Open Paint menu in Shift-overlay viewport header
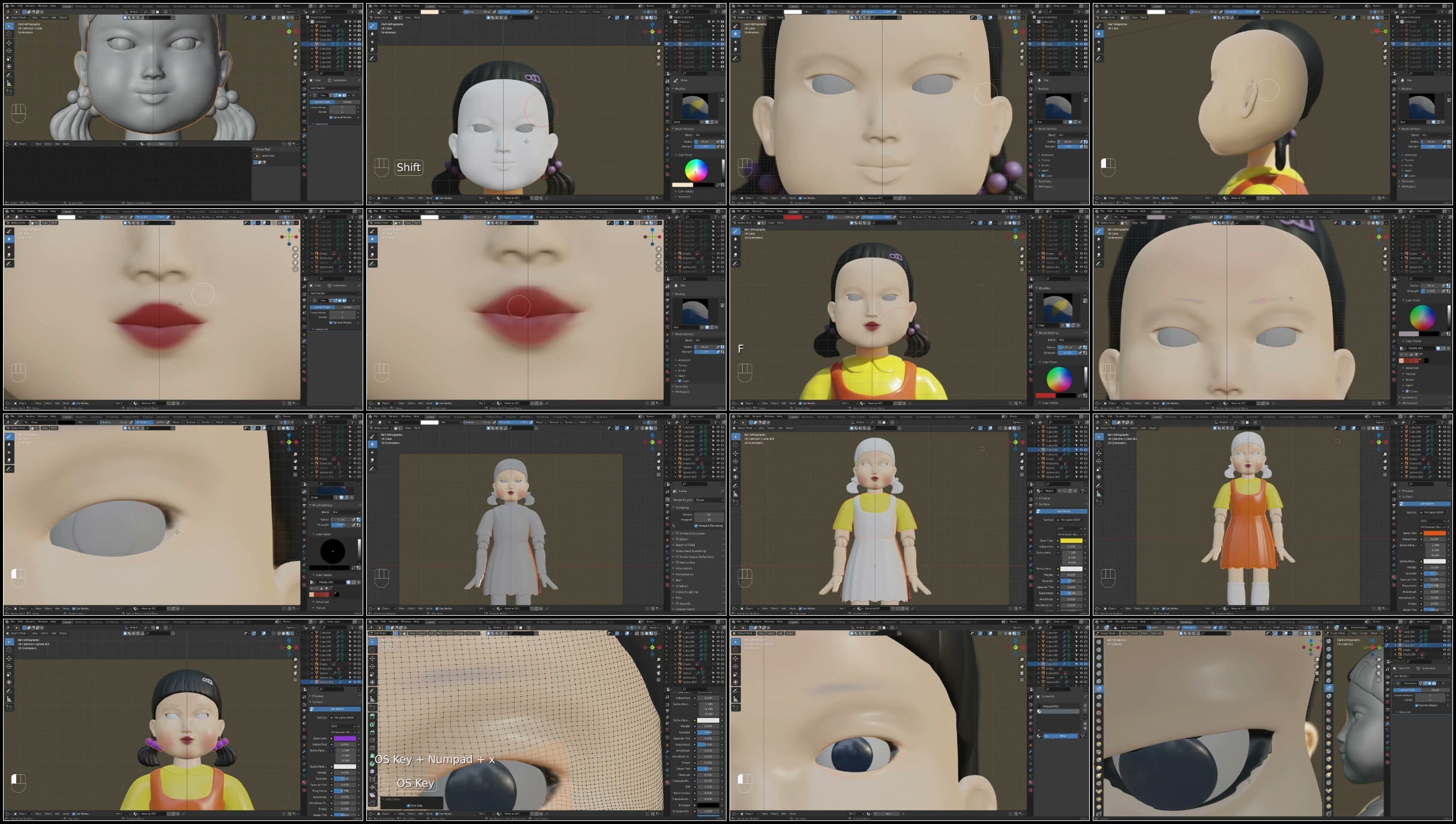Image resolution: width=1456 pixels, height=824 pixels. (417, 17)
